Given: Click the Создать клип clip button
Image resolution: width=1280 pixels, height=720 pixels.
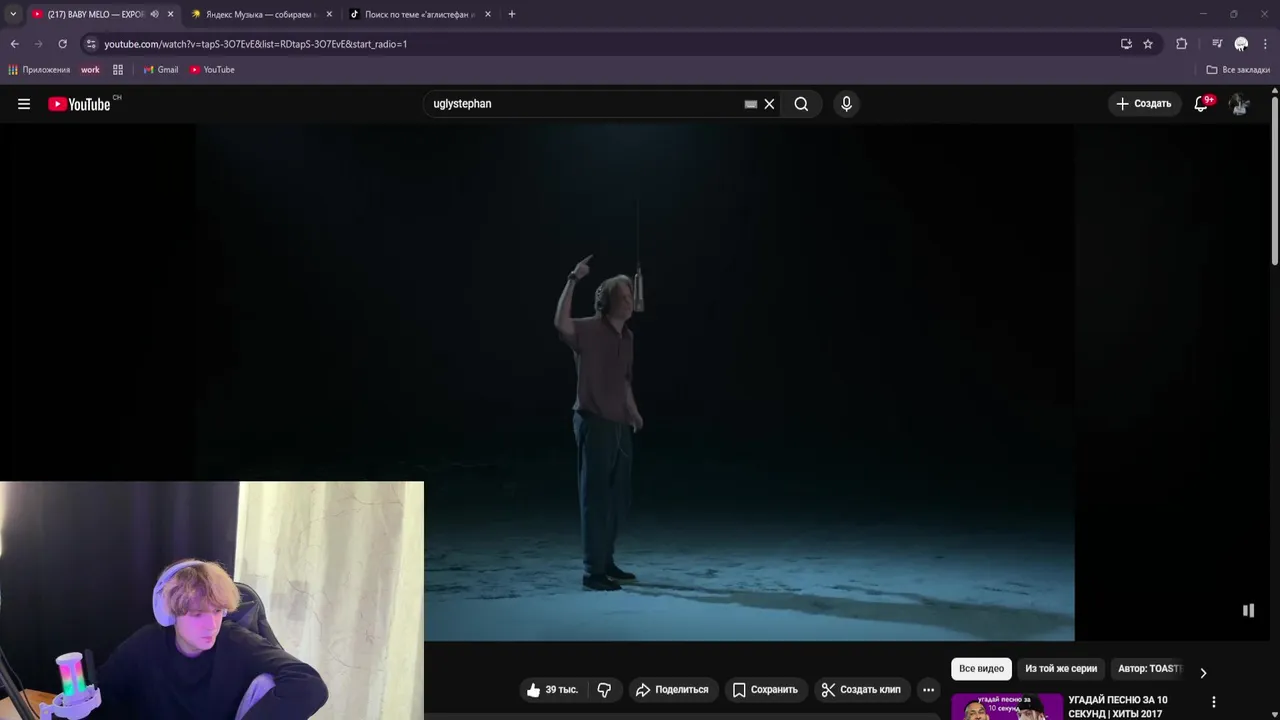Looking at the screenshot, I should pyautogui.click(x=861, y=690).
